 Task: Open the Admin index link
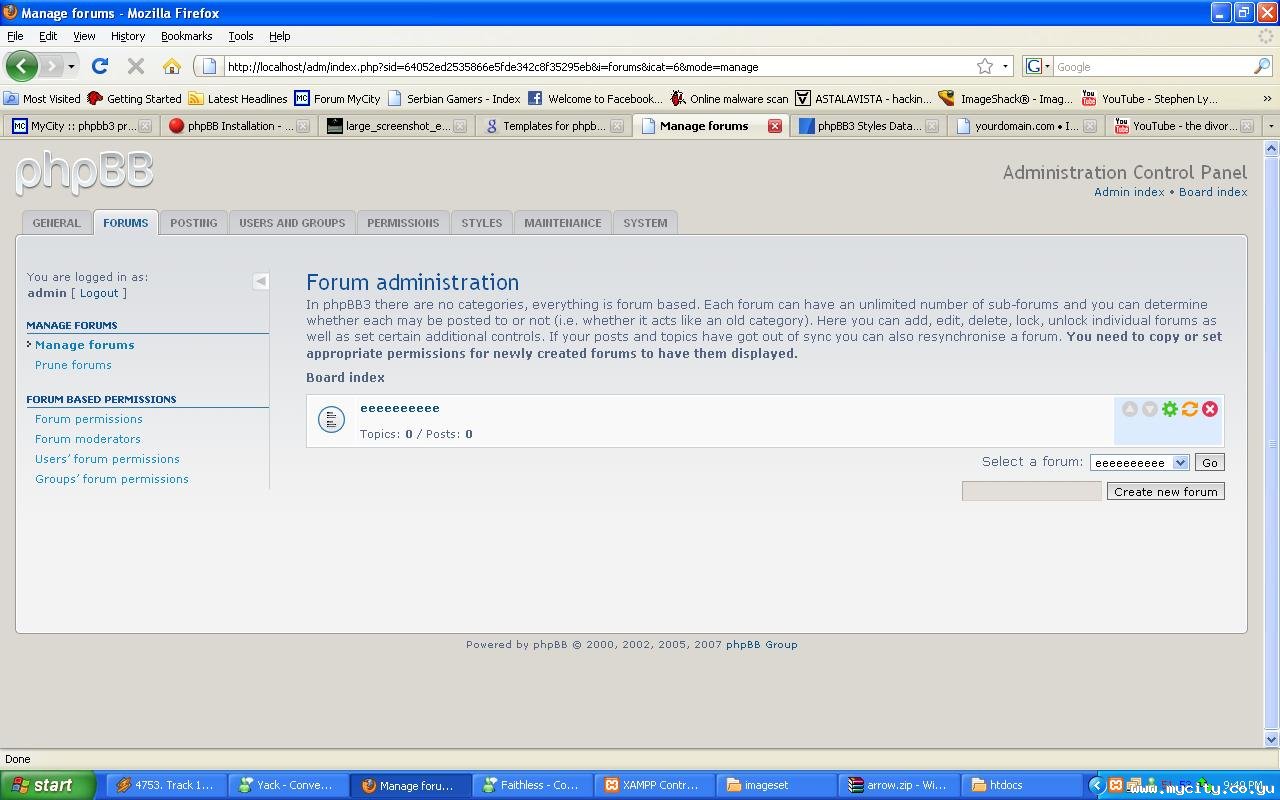click(x=1129, y=192)
